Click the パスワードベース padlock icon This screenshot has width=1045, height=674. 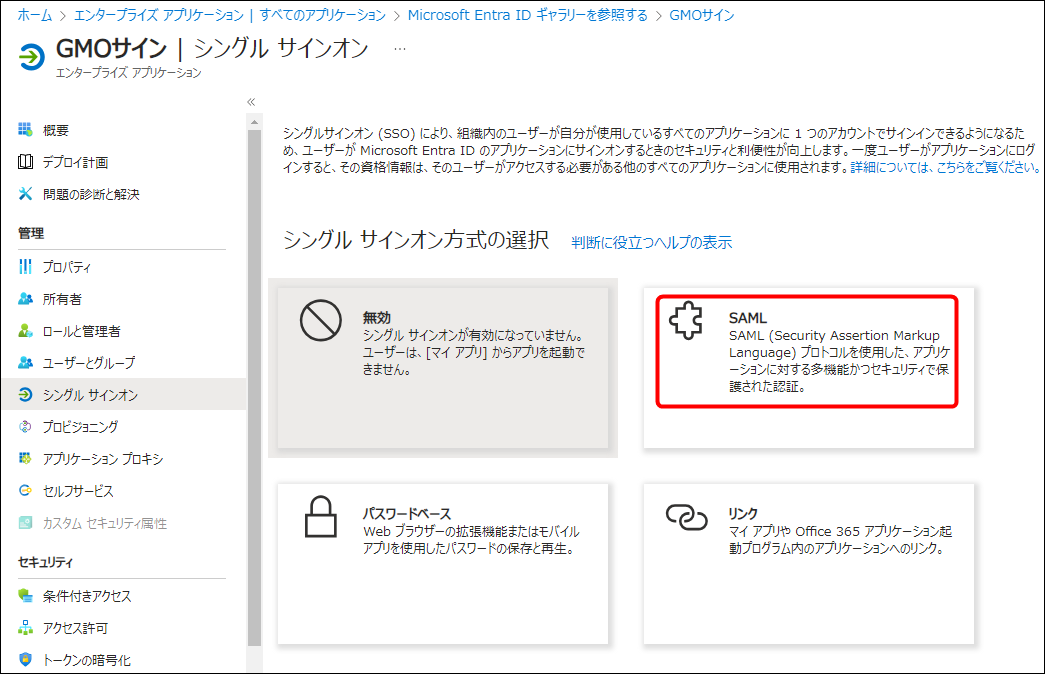(321, 516)
